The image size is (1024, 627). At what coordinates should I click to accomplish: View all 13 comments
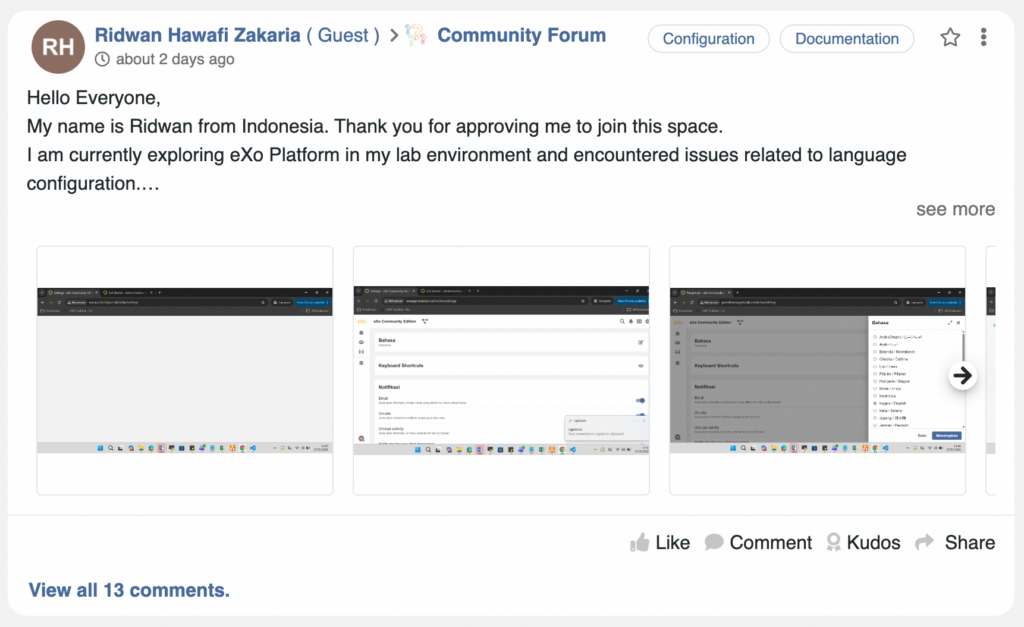tap(129, 590)
